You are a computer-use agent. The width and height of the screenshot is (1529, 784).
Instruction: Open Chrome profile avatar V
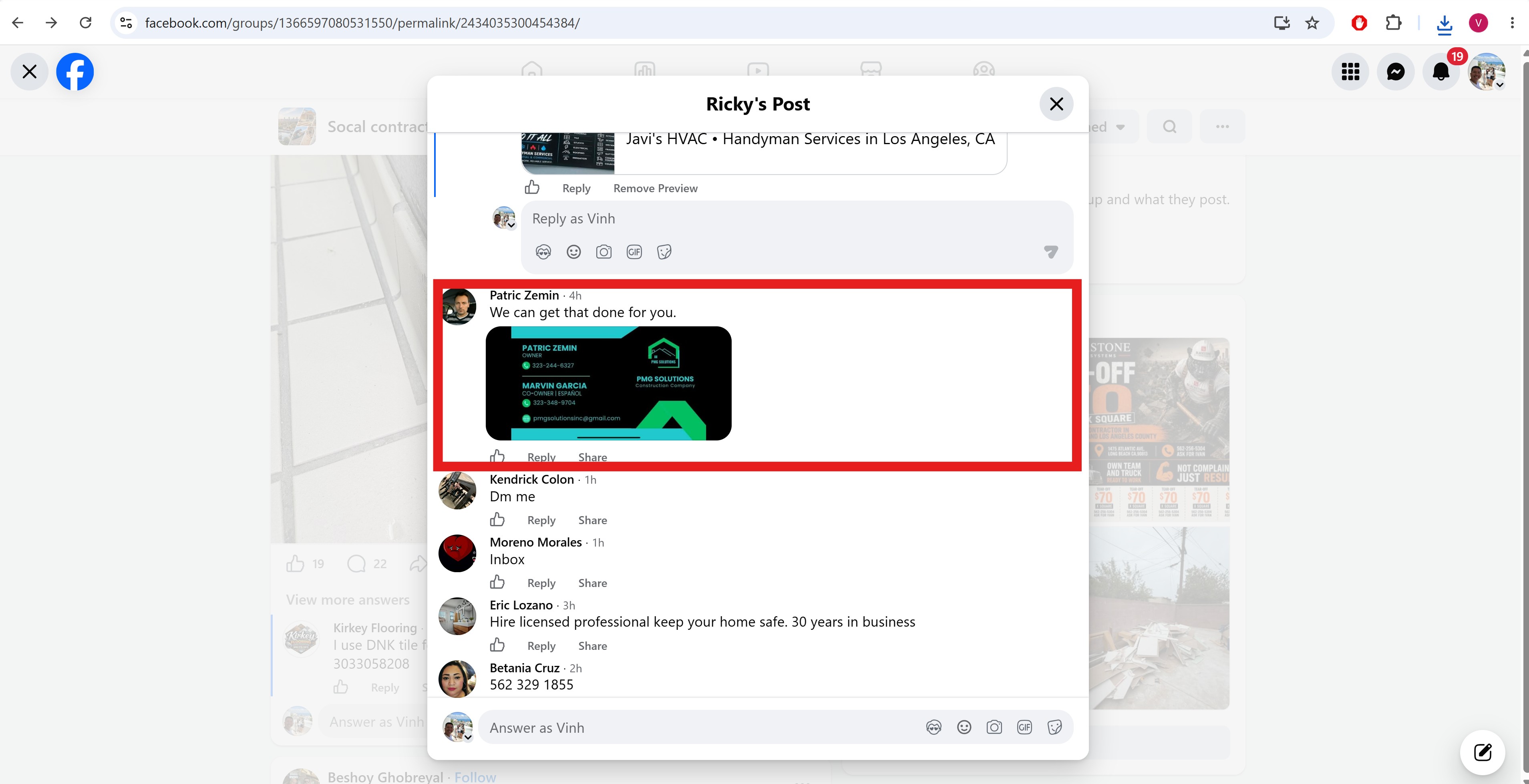click(x=1478, y=22)
